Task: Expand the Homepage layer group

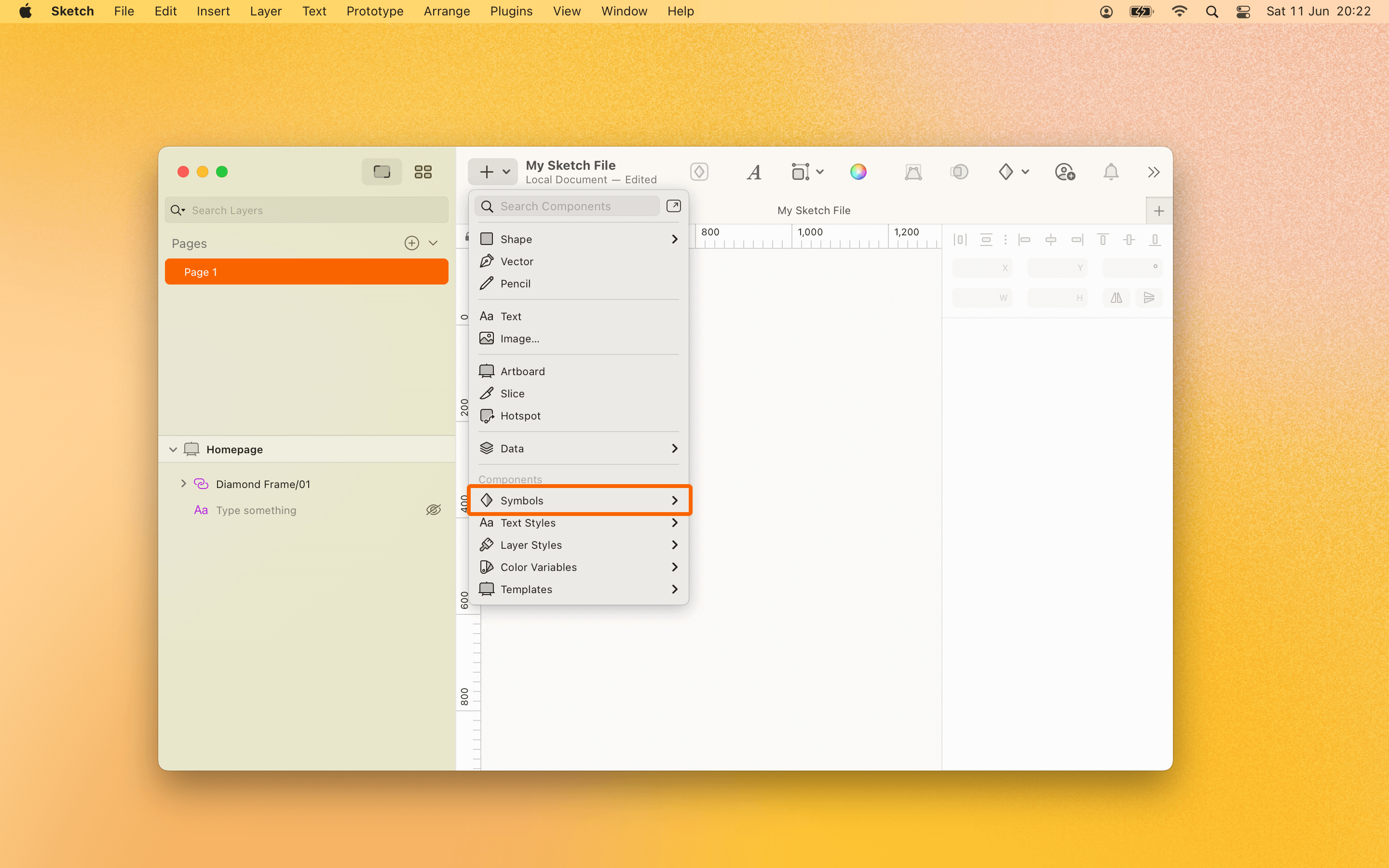Action: pyautogui.click(x=175, y=449)
